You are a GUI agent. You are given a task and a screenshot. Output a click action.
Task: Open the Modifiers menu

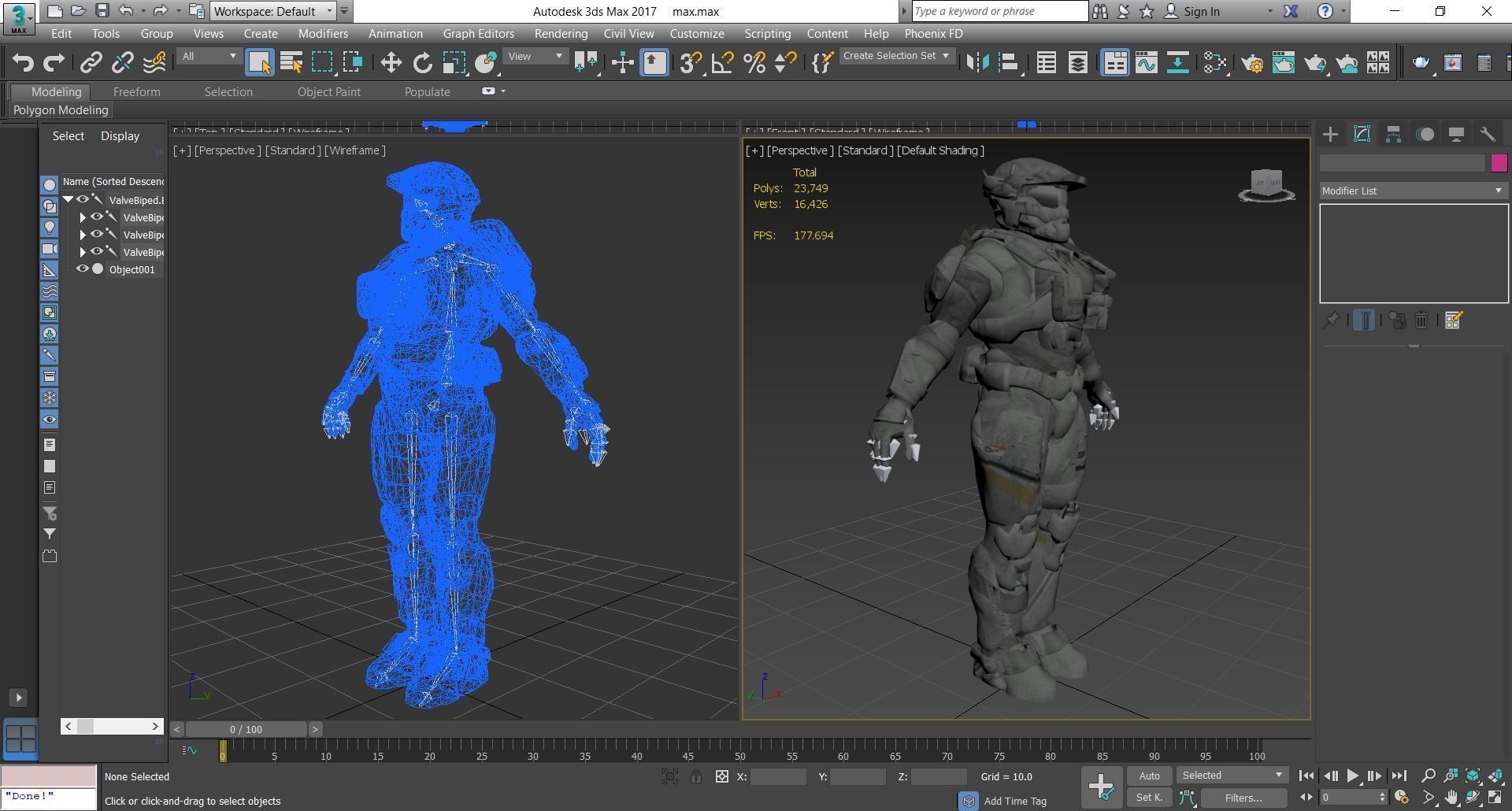pyautogui.click(x=323, y=34)
